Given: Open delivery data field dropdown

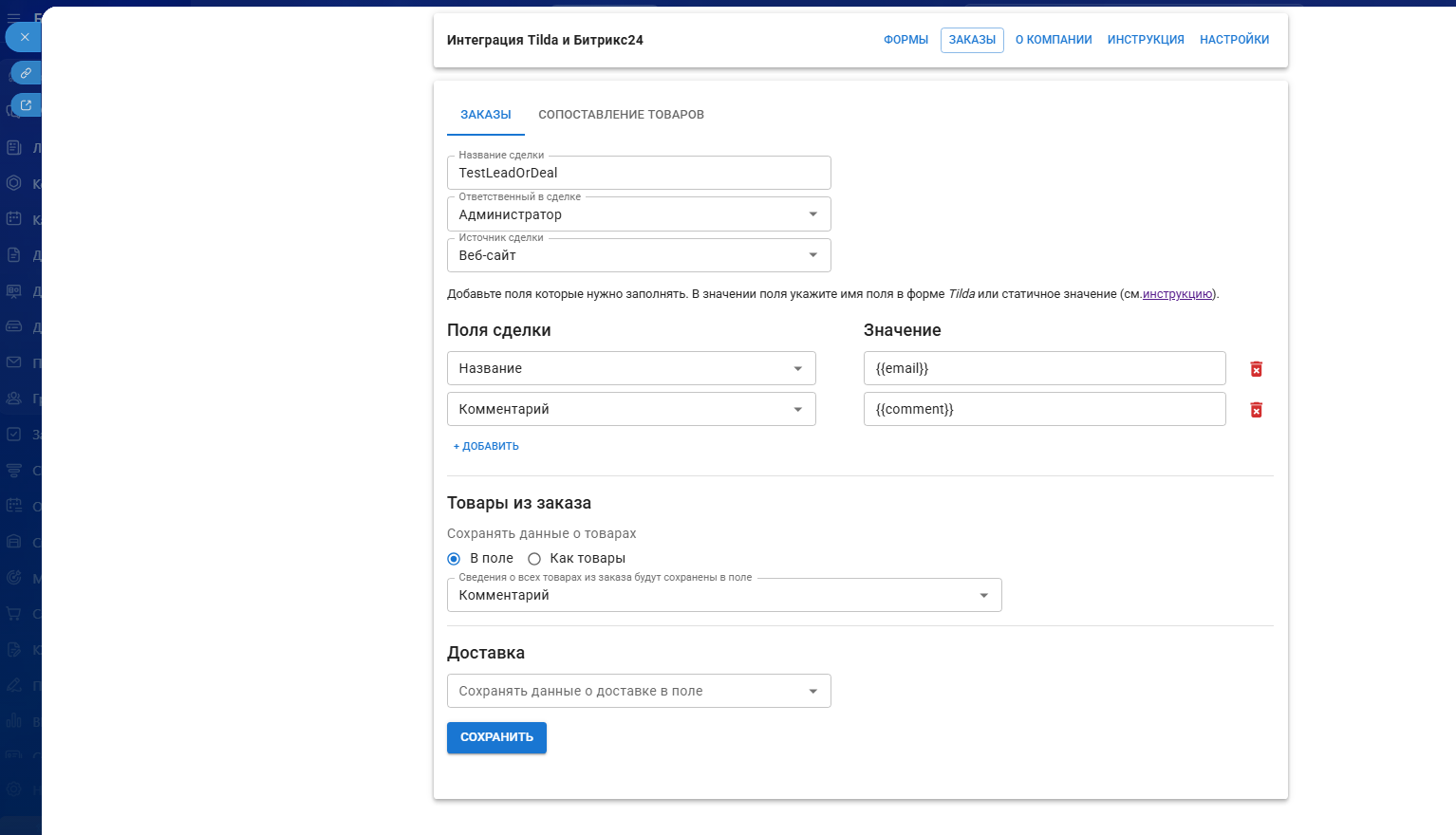Looking at the screenshot, I should pyautogui.click(x=638, y=691).
